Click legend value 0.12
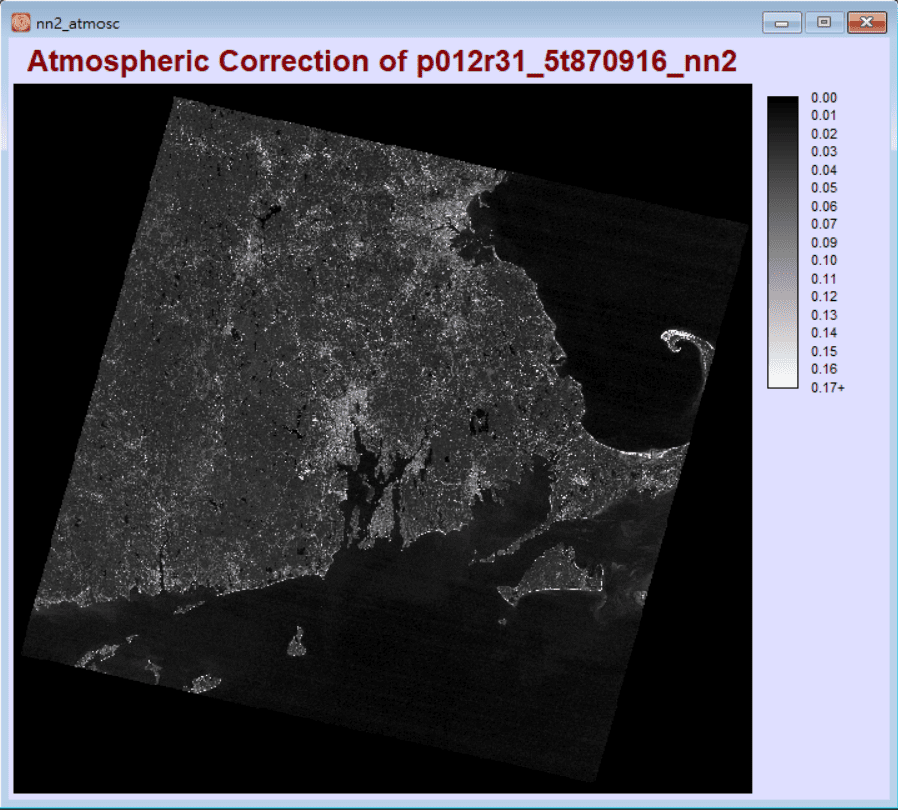898x810 pixels. [x=824, y=296]
